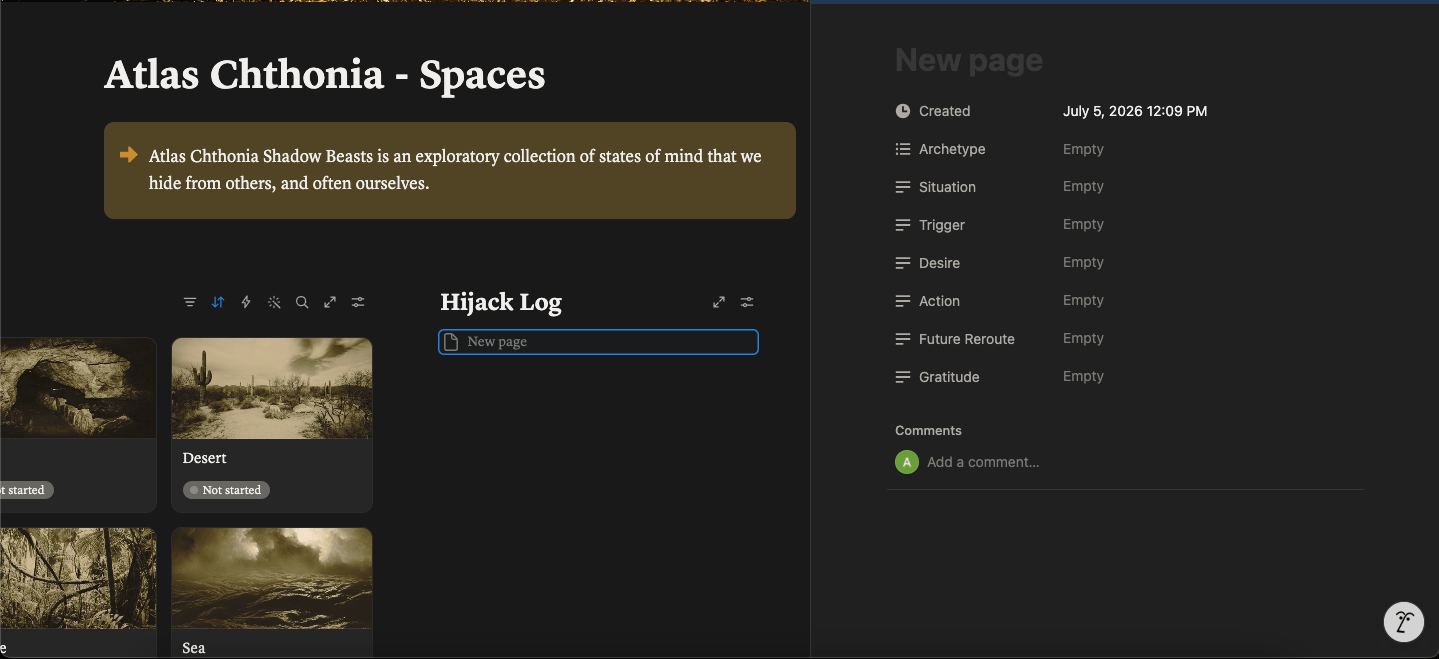Click the Hijack Log heading

pyautogui.click(x=501, y=302)
